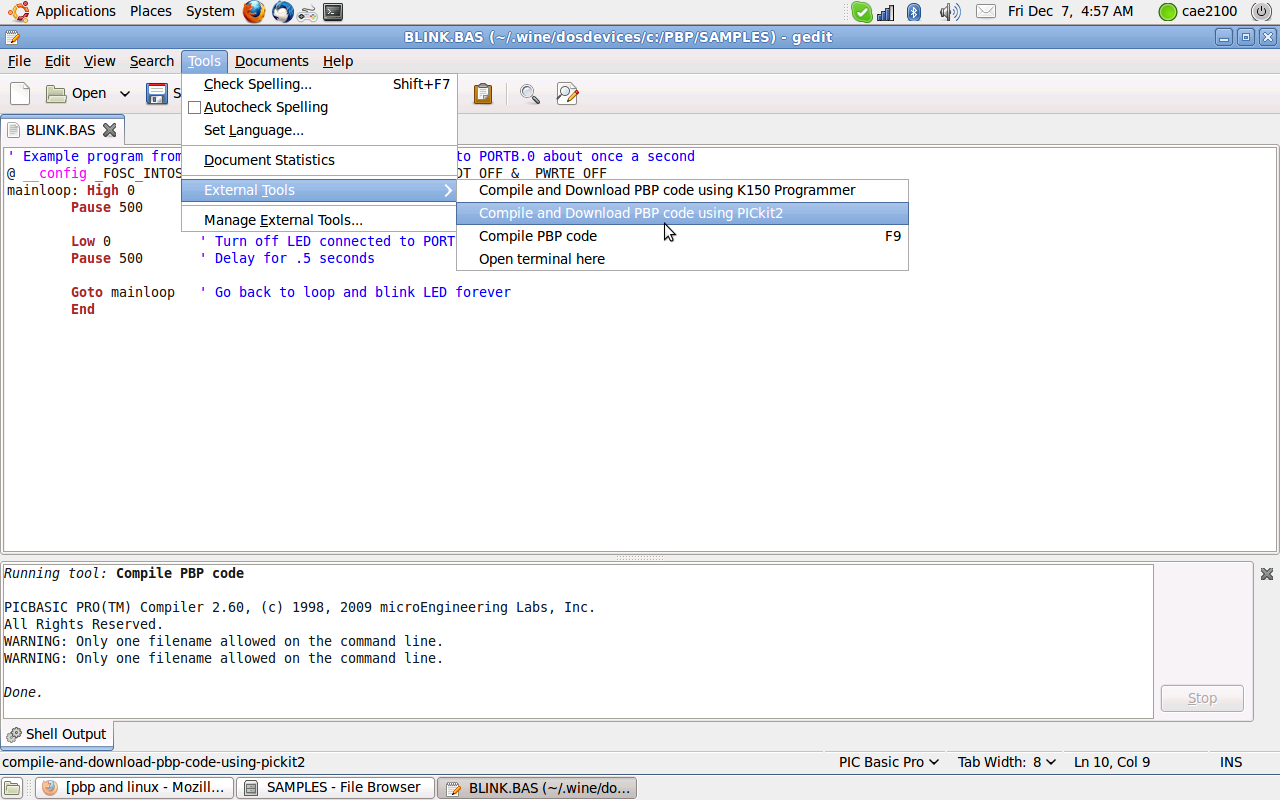
Task: Enable Autocheck Spelling checkbox
Action: (x=195, y=107)
